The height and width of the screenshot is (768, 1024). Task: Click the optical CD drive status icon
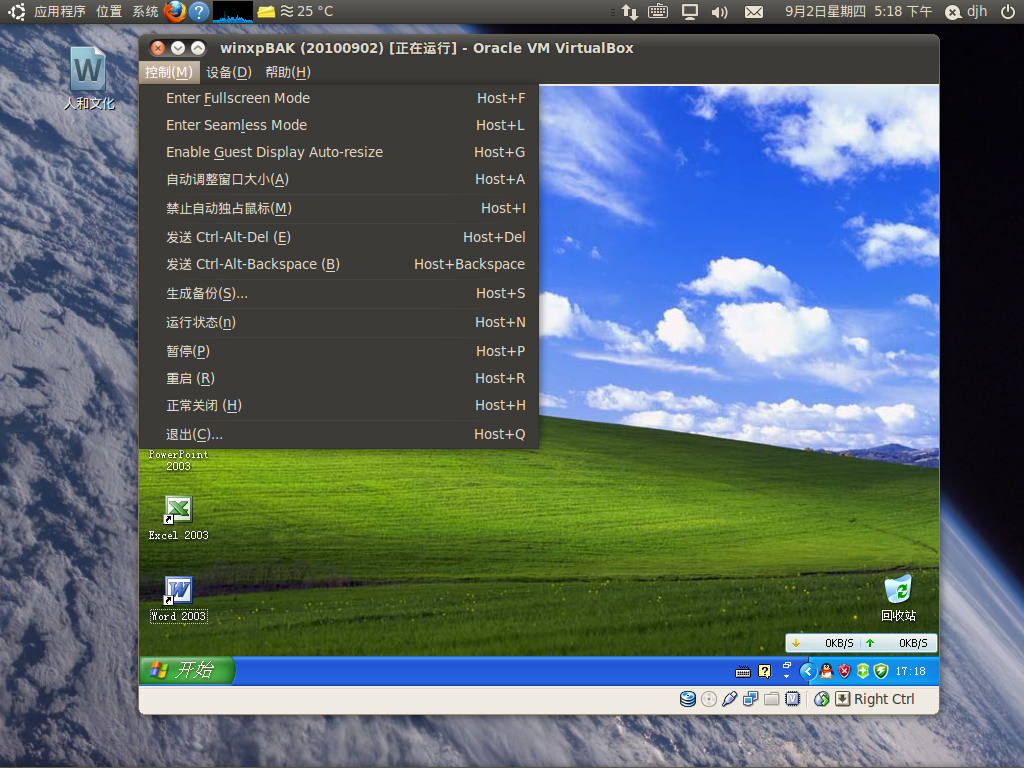709,699
